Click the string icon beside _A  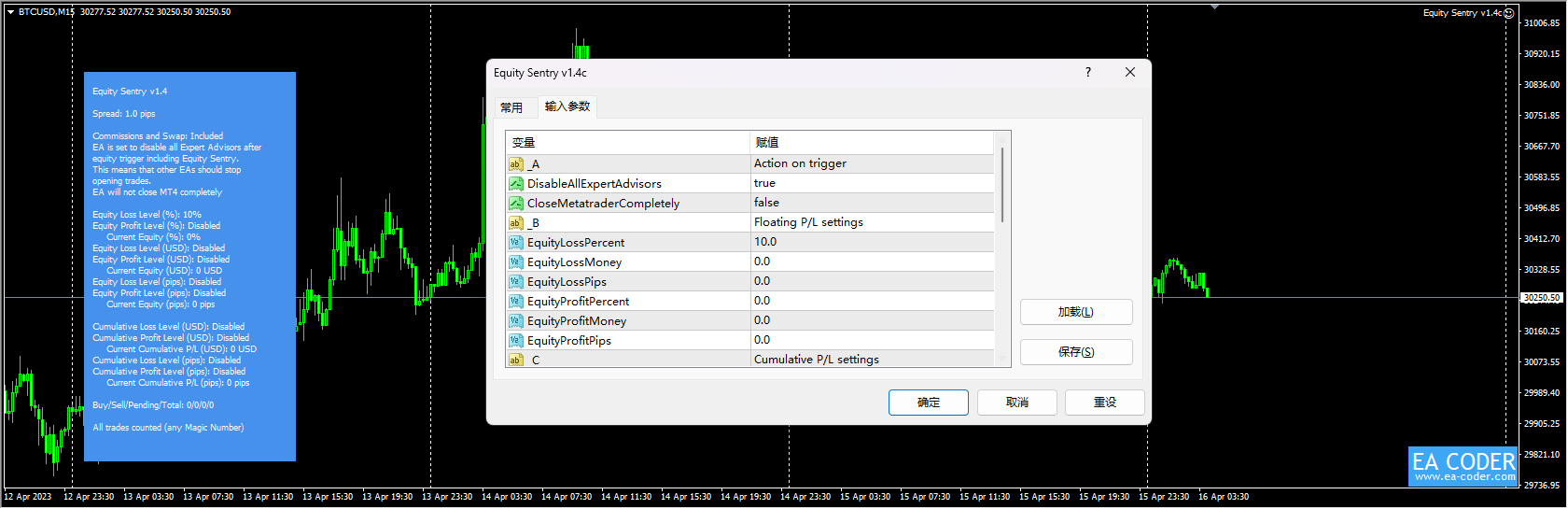(515, 163)
